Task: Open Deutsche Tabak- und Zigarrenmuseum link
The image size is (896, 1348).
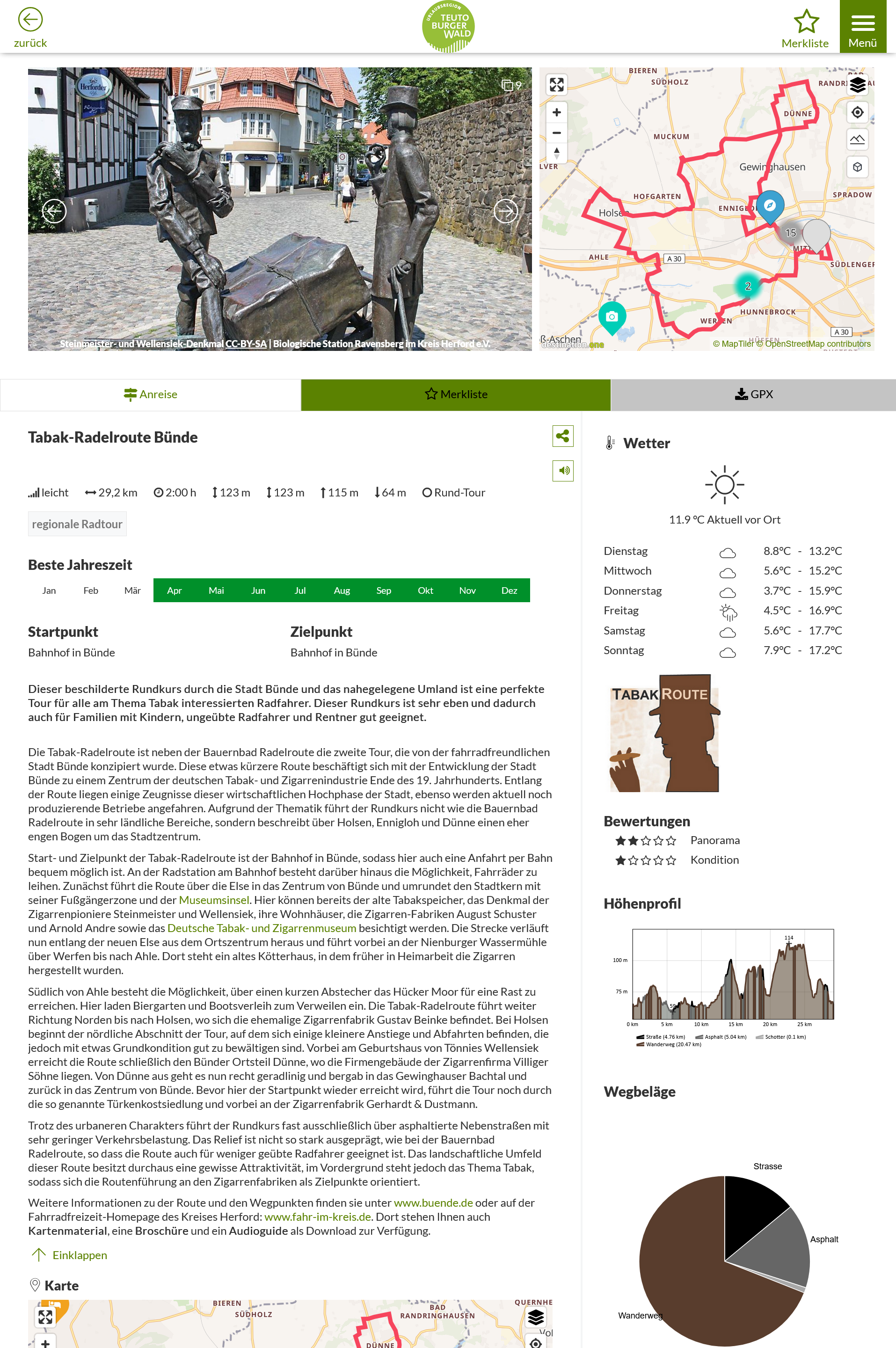Action: pyautogui.click(x=262, y=928)
